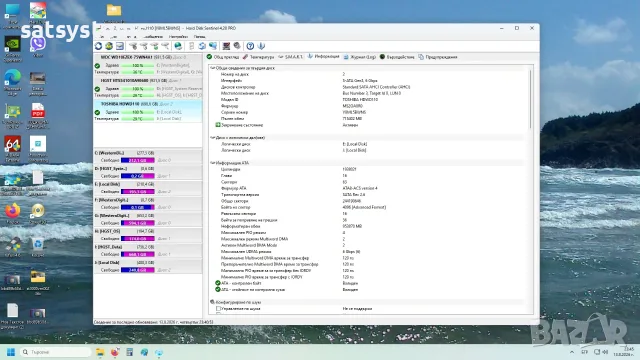Click the Standard SATA AHCI Controller value
640x360 pixels.
click(x=376, y=87)
